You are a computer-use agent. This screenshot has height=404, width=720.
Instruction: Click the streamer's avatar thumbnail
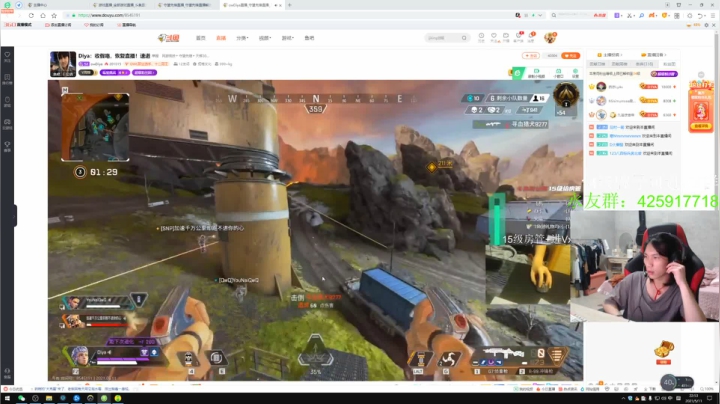click(x=63, y=64)
